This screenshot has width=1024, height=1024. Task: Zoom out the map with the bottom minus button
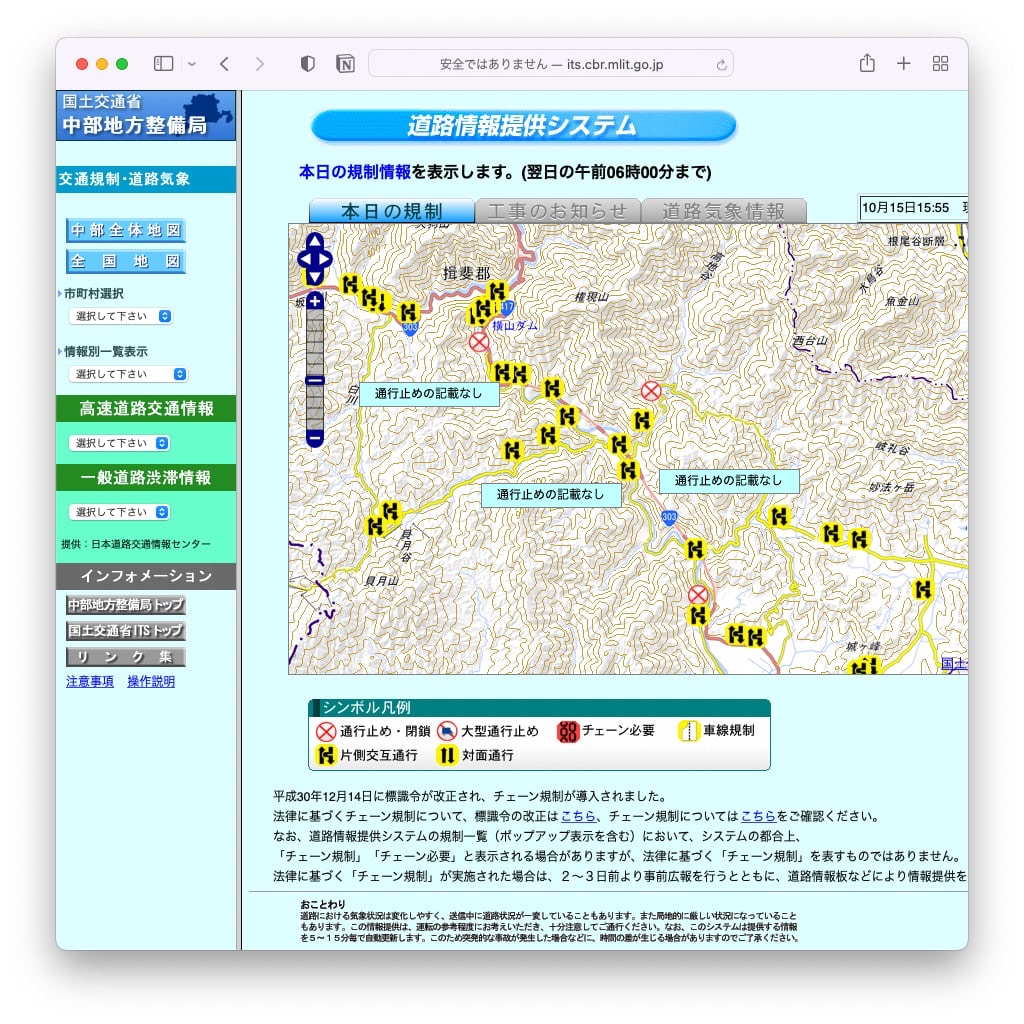point(315,437)
